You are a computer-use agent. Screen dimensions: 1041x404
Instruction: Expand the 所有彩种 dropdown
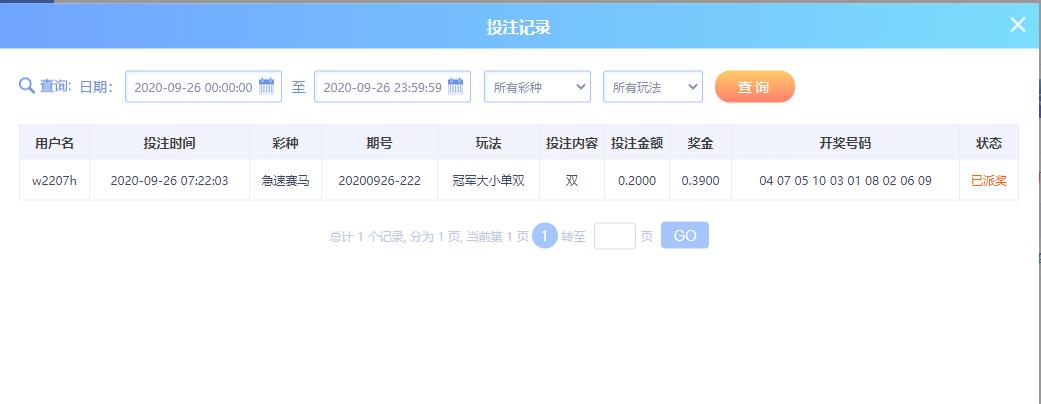pyautogui.click(x=537, y=87)
